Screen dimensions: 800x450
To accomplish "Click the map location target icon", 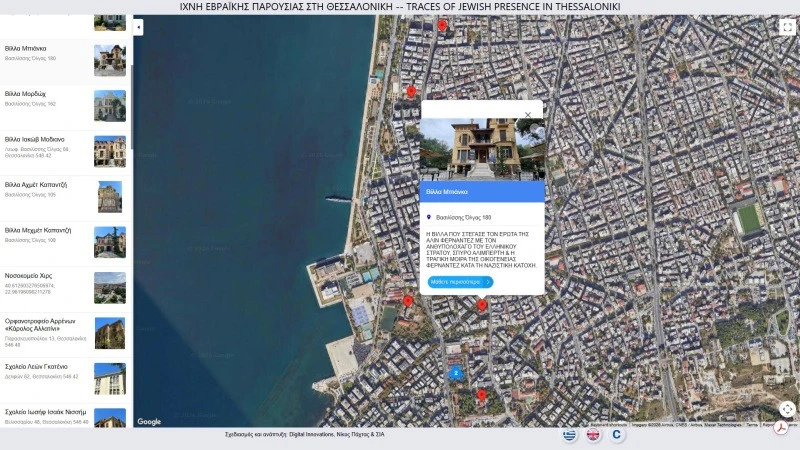I will (787, 409).
